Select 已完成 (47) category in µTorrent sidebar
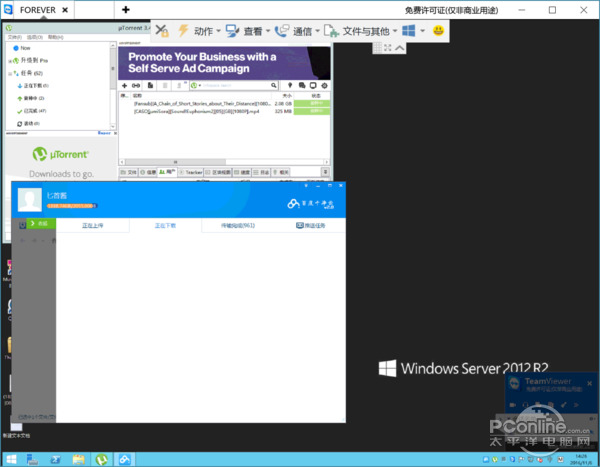600x467 pixels. 32,111
